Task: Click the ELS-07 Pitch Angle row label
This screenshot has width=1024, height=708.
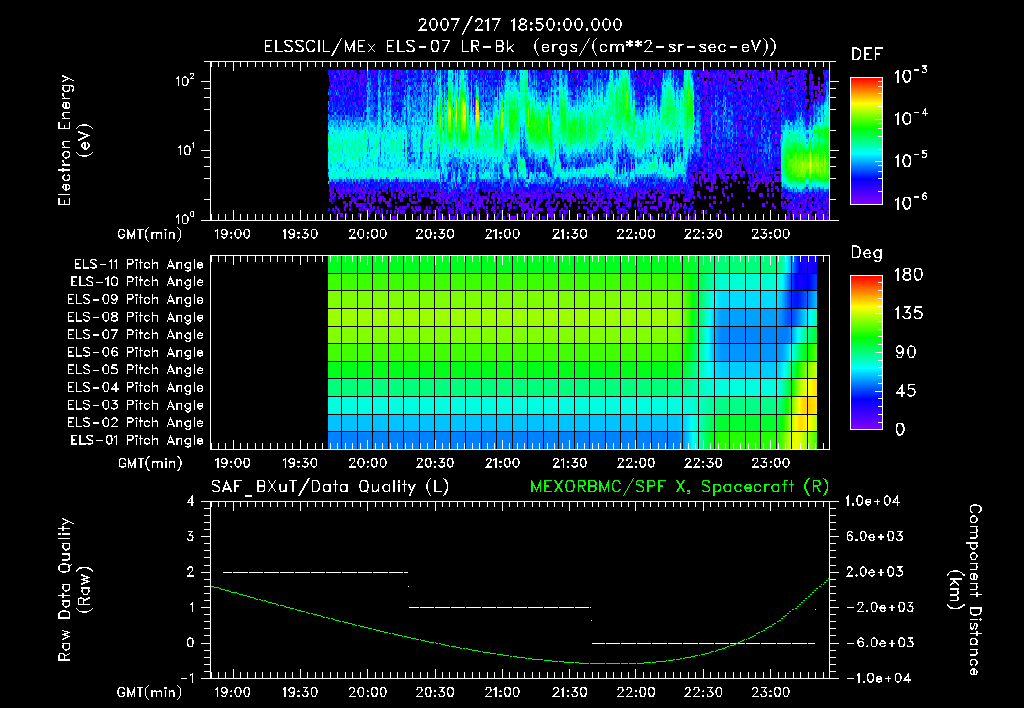Action: [x=136, y=334]
